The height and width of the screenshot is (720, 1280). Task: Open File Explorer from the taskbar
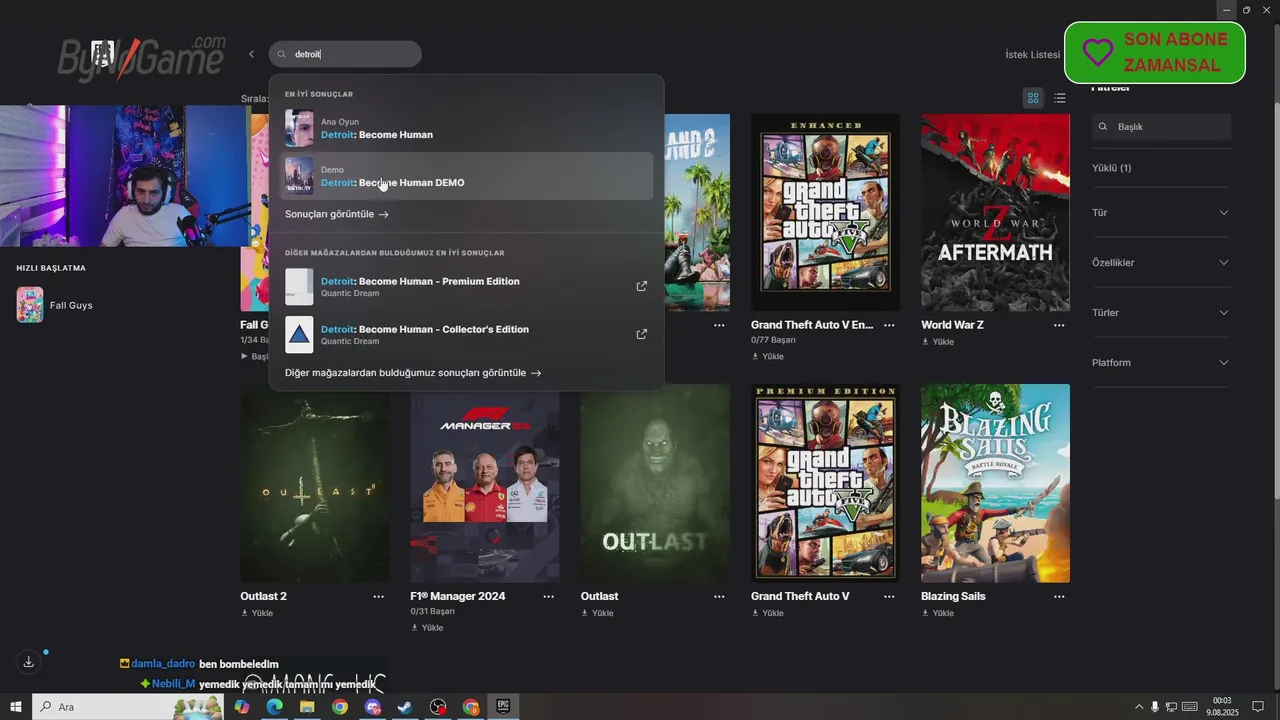(307, 707)
